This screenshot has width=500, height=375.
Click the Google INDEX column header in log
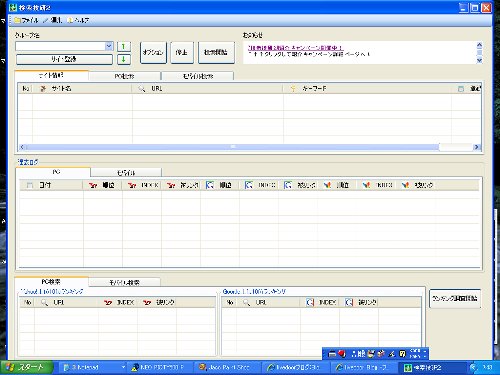click(x=259, y=185)
